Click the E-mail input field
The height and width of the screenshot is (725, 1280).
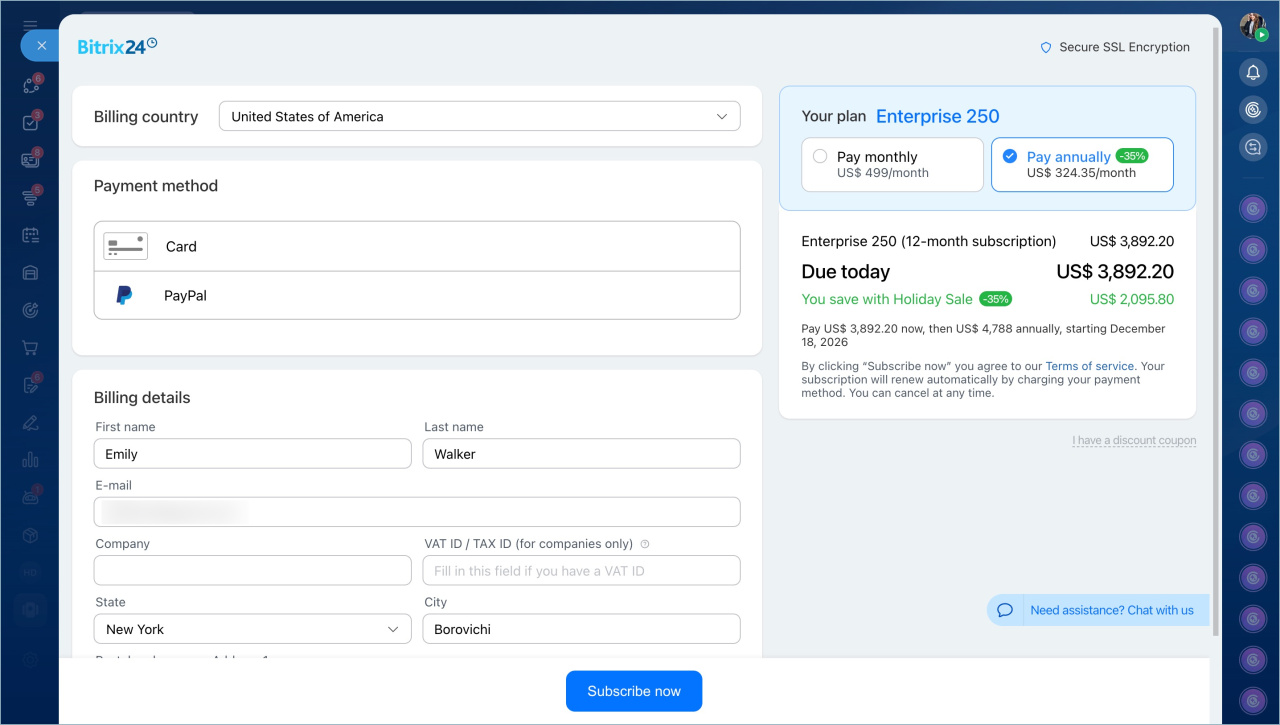[x=417, y=512]
